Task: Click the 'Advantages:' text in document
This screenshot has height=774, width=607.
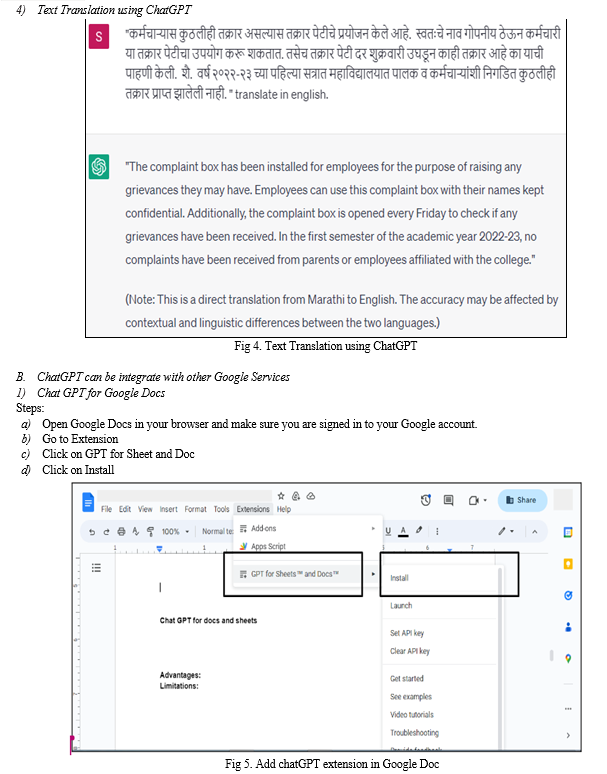Action: (180, 675)
